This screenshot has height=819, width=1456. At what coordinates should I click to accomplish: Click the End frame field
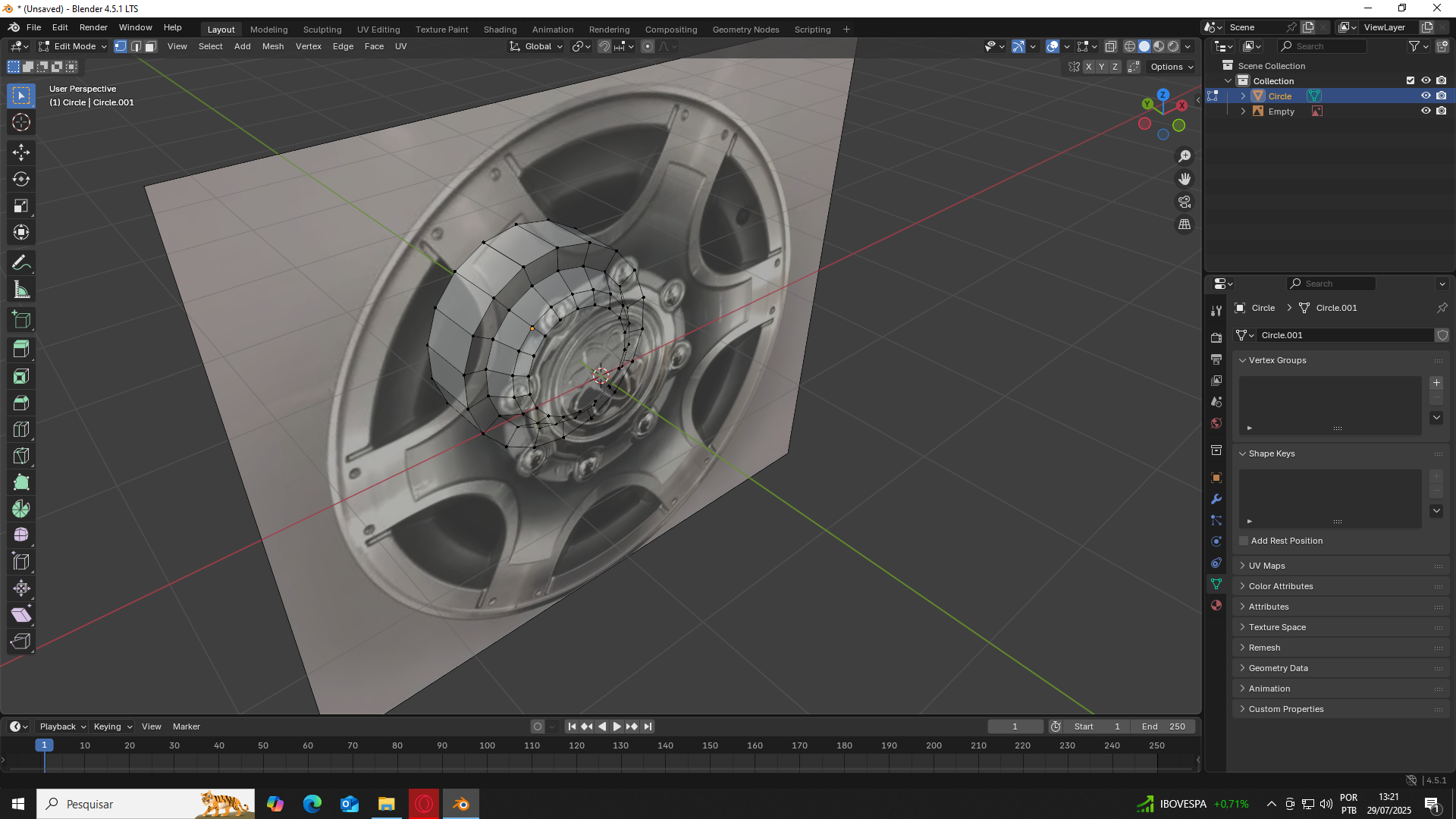point(1163,726)
